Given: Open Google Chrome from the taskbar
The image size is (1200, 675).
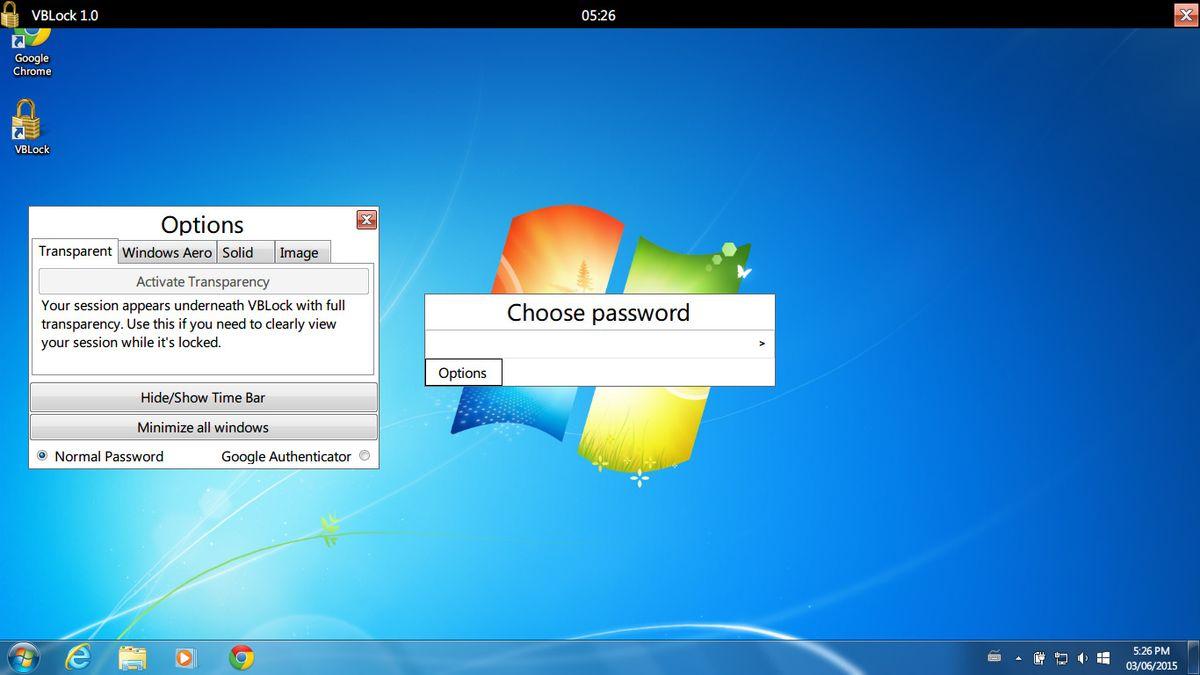Looking at the screenshot, I should coord(240,657).
